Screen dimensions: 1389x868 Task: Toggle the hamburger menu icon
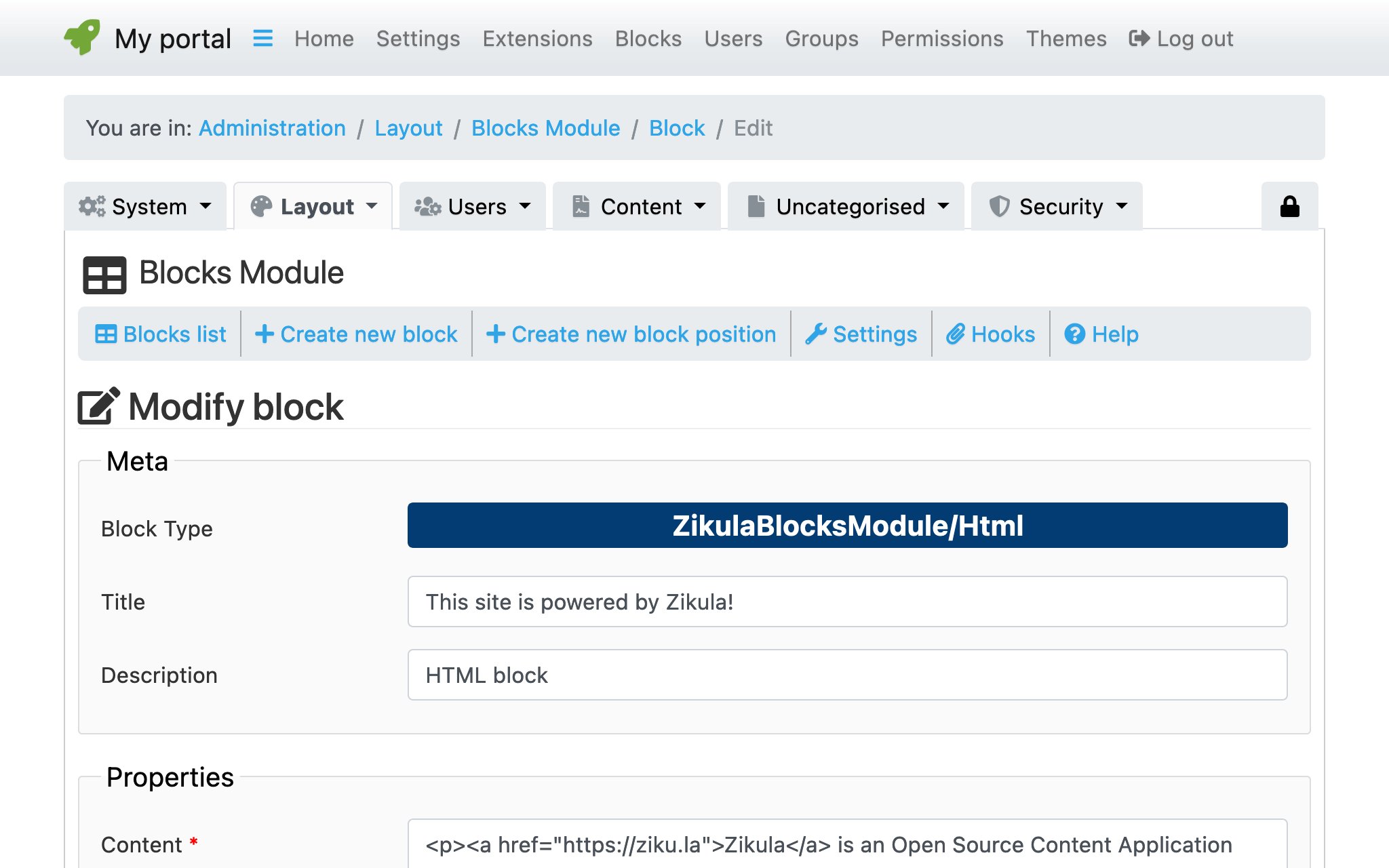pos(262,38)
